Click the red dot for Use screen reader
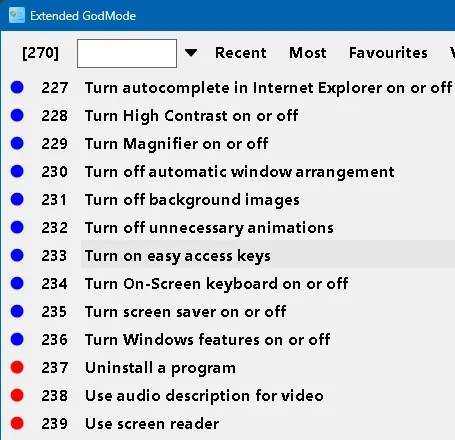This screenshot has height=440, width=455. pos(17,423)
